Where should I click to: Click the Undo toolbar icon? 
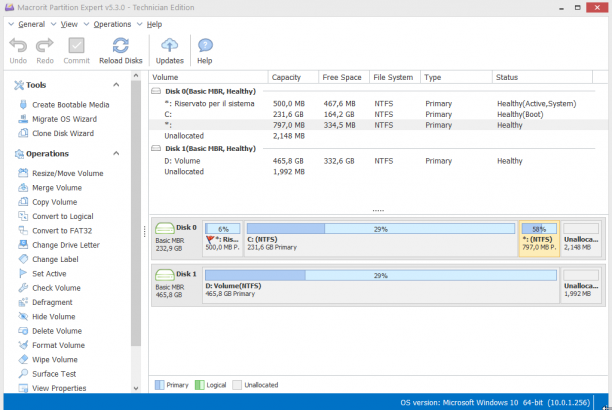[18, 45]
